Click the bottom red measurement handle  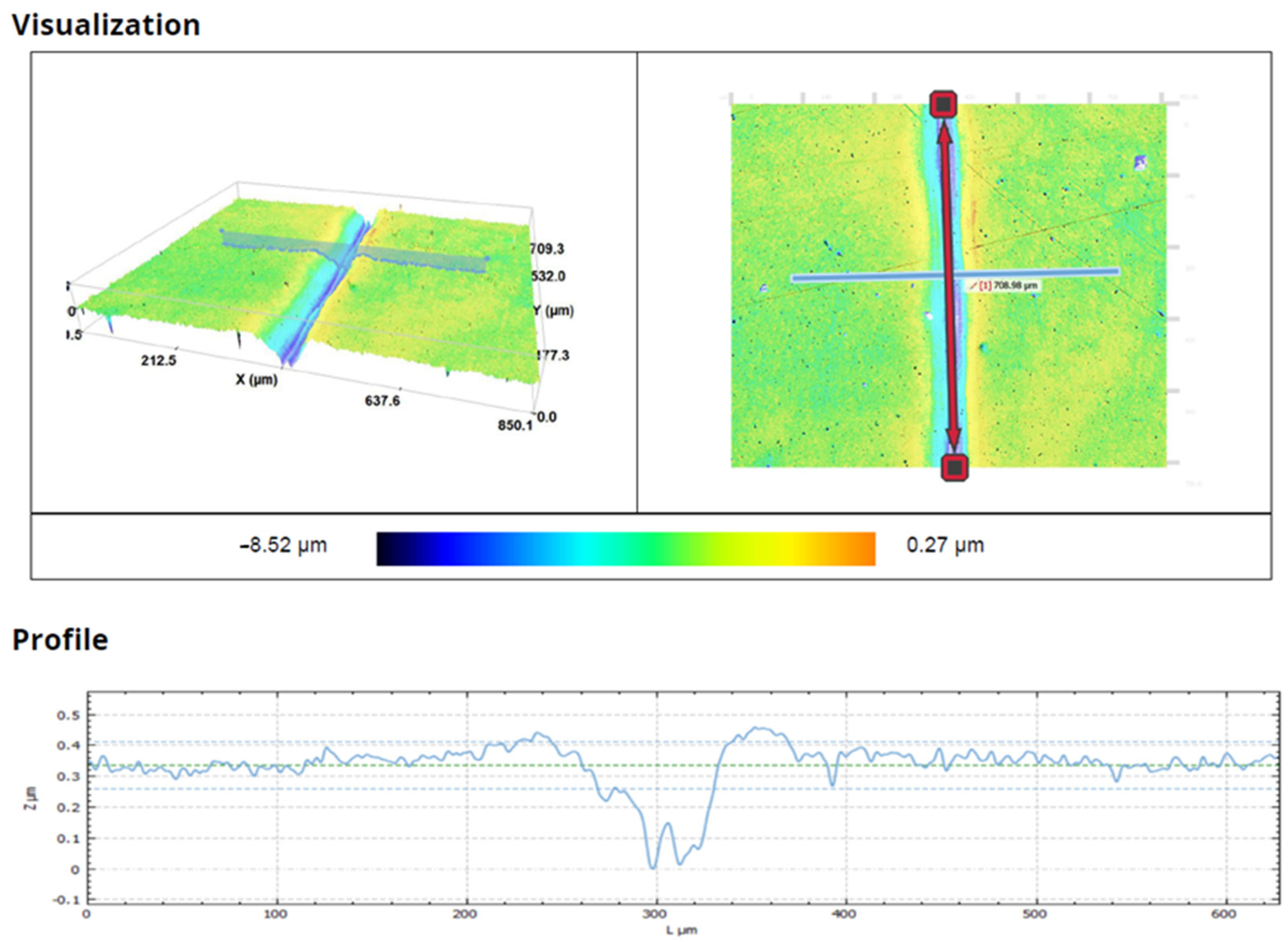pos(955,468)
